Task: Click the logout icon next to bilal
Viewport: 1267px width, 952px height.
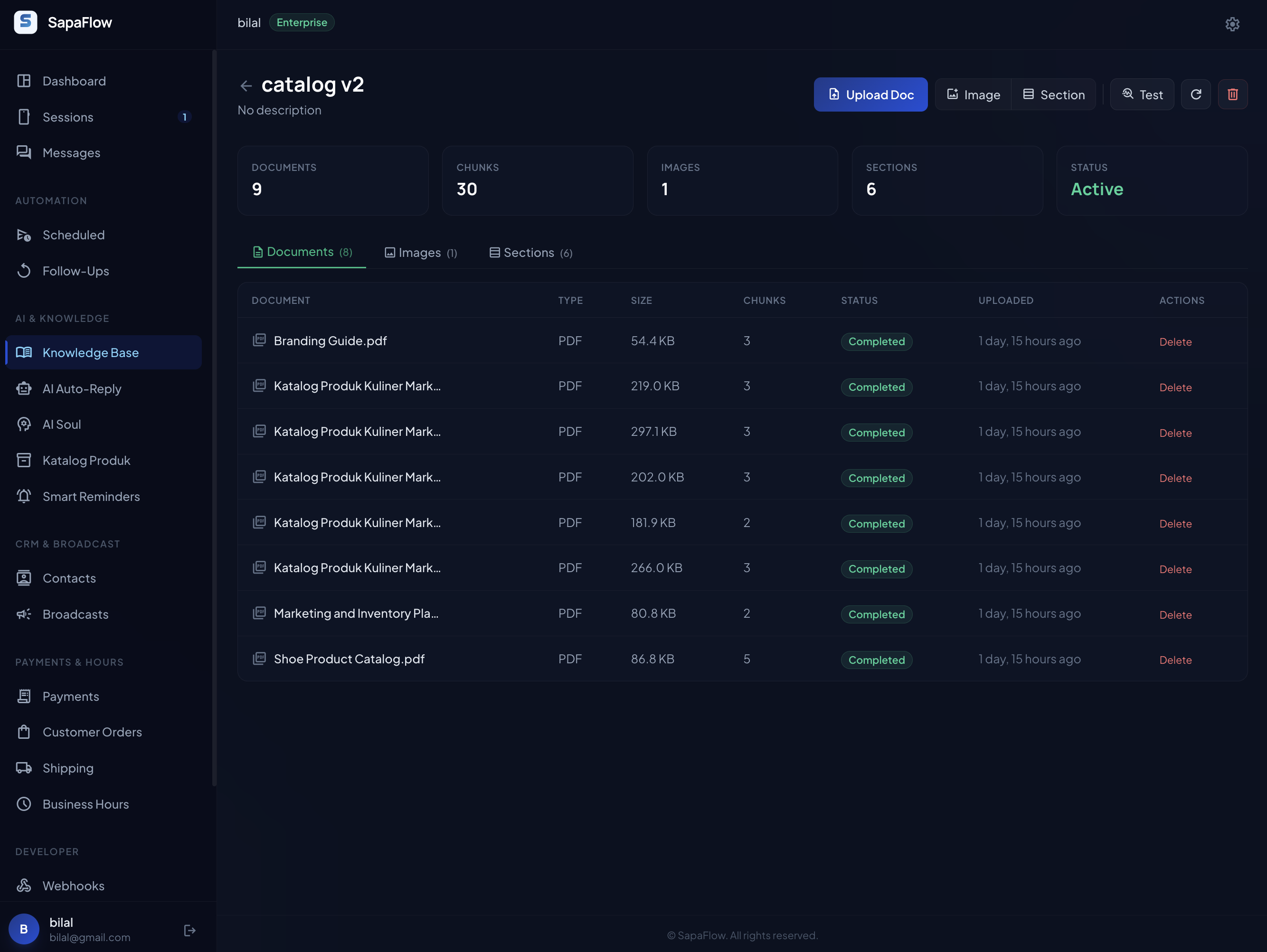Action: pyautogui.click(x=189, y=930)
